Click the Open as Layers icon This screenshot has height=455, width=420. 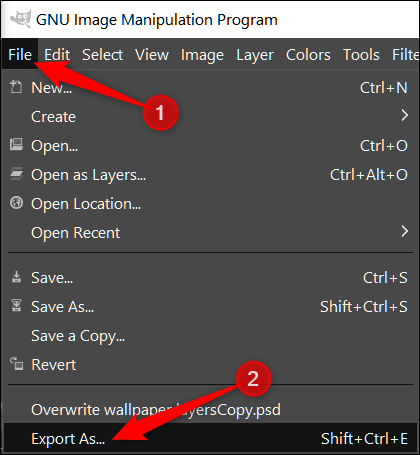pyautogui.click(x=16, y=174)
